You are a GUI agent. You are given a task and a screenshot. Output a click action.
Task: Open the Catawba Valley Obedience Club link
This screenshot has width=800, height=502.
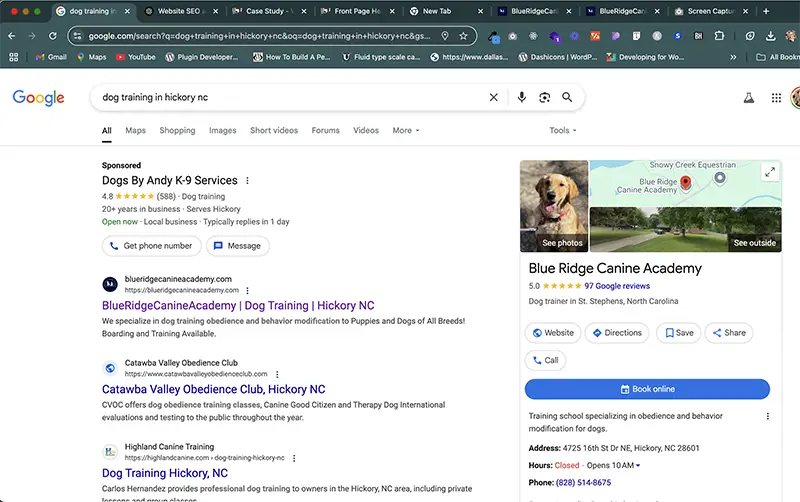click(x=213, y=389)
